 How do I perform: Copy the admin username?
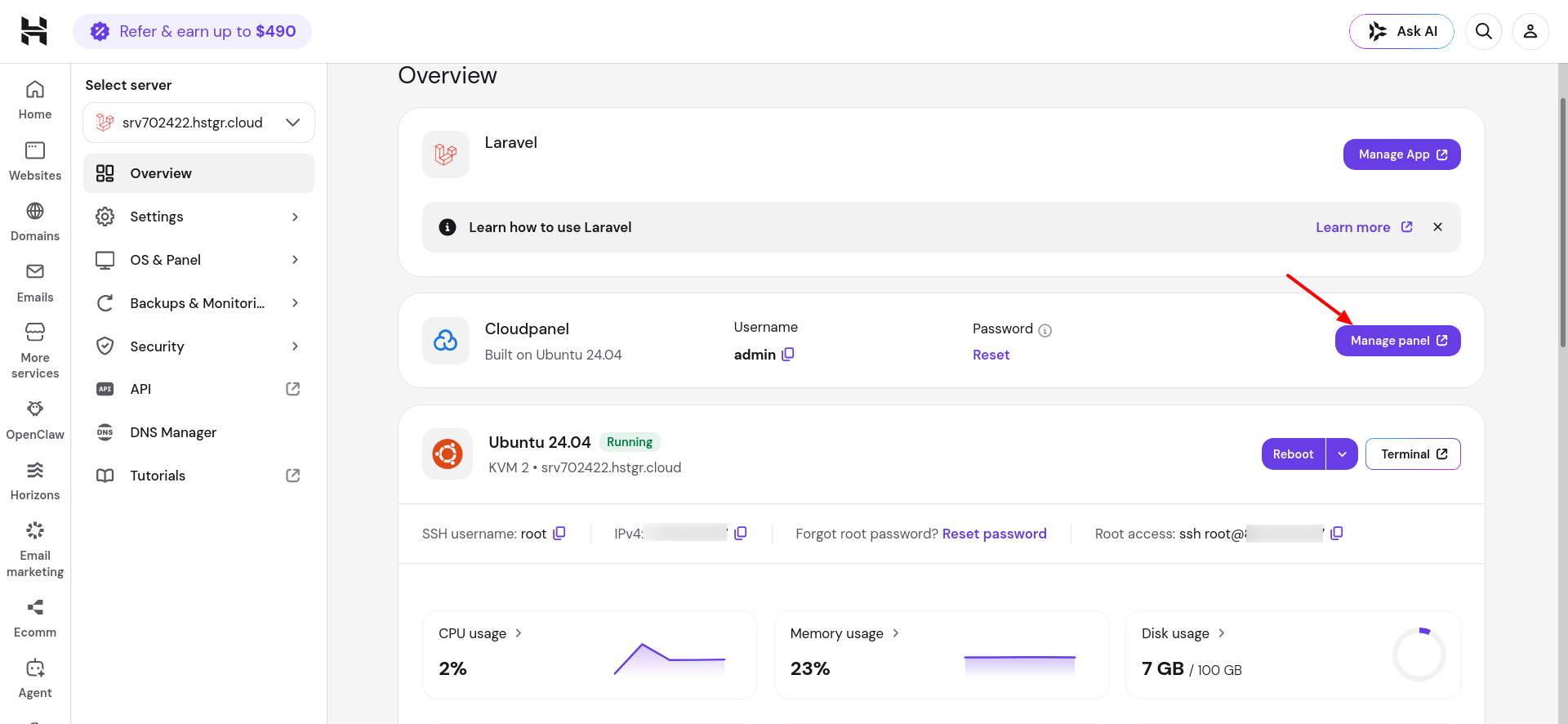point(788,354)
